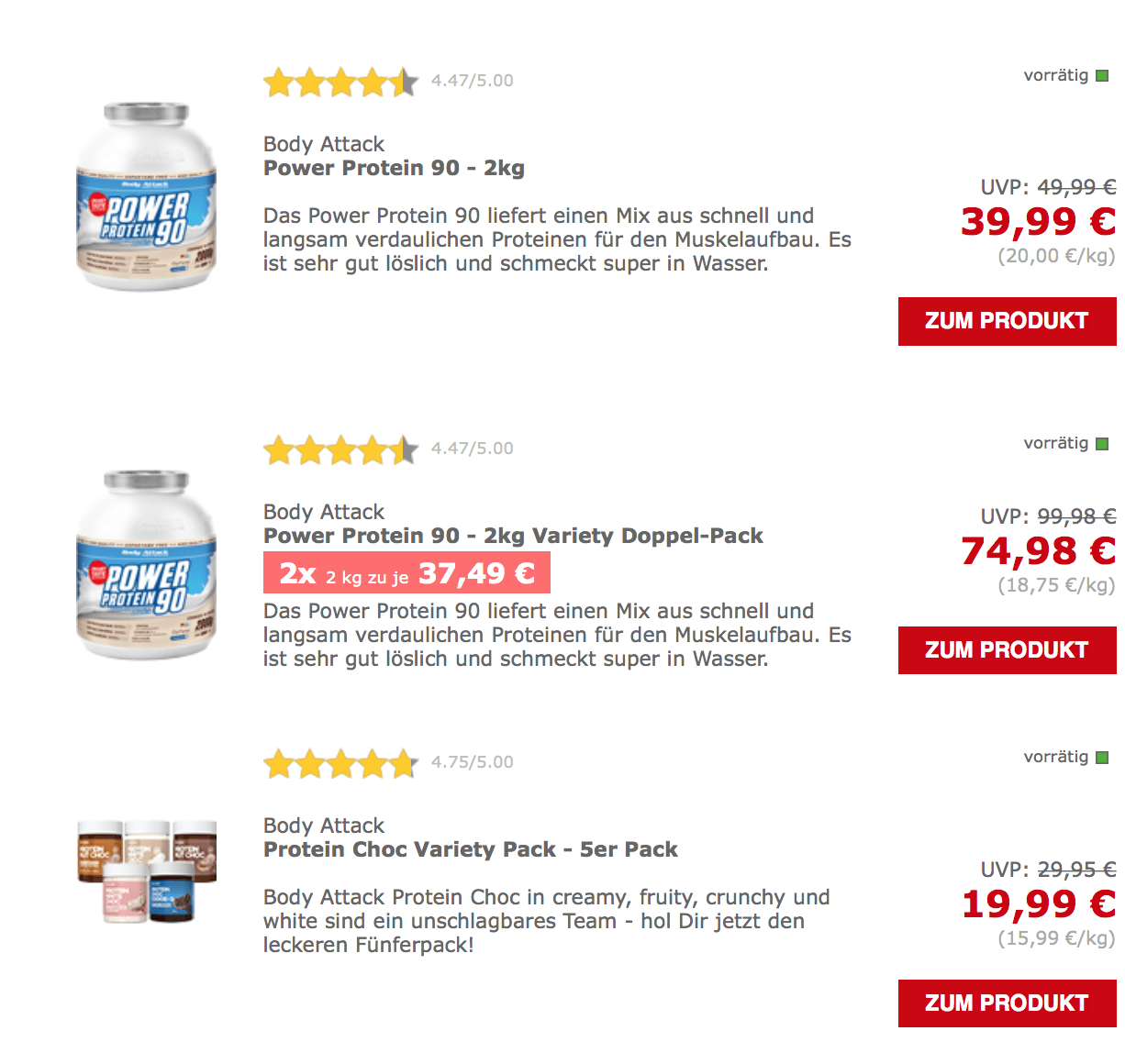Open the Power Protein 90 2kg product image
Screen dimensions: 1125x1064
(x=146, y=197)
